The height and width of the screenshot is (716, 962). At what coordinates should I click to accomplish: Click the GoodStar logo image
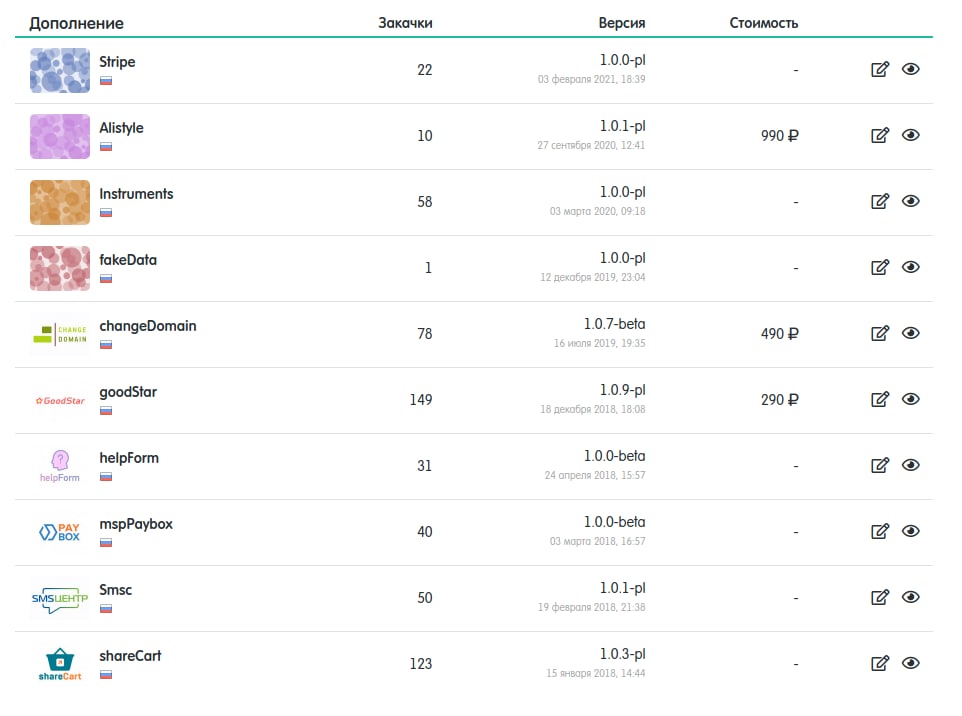60,401
